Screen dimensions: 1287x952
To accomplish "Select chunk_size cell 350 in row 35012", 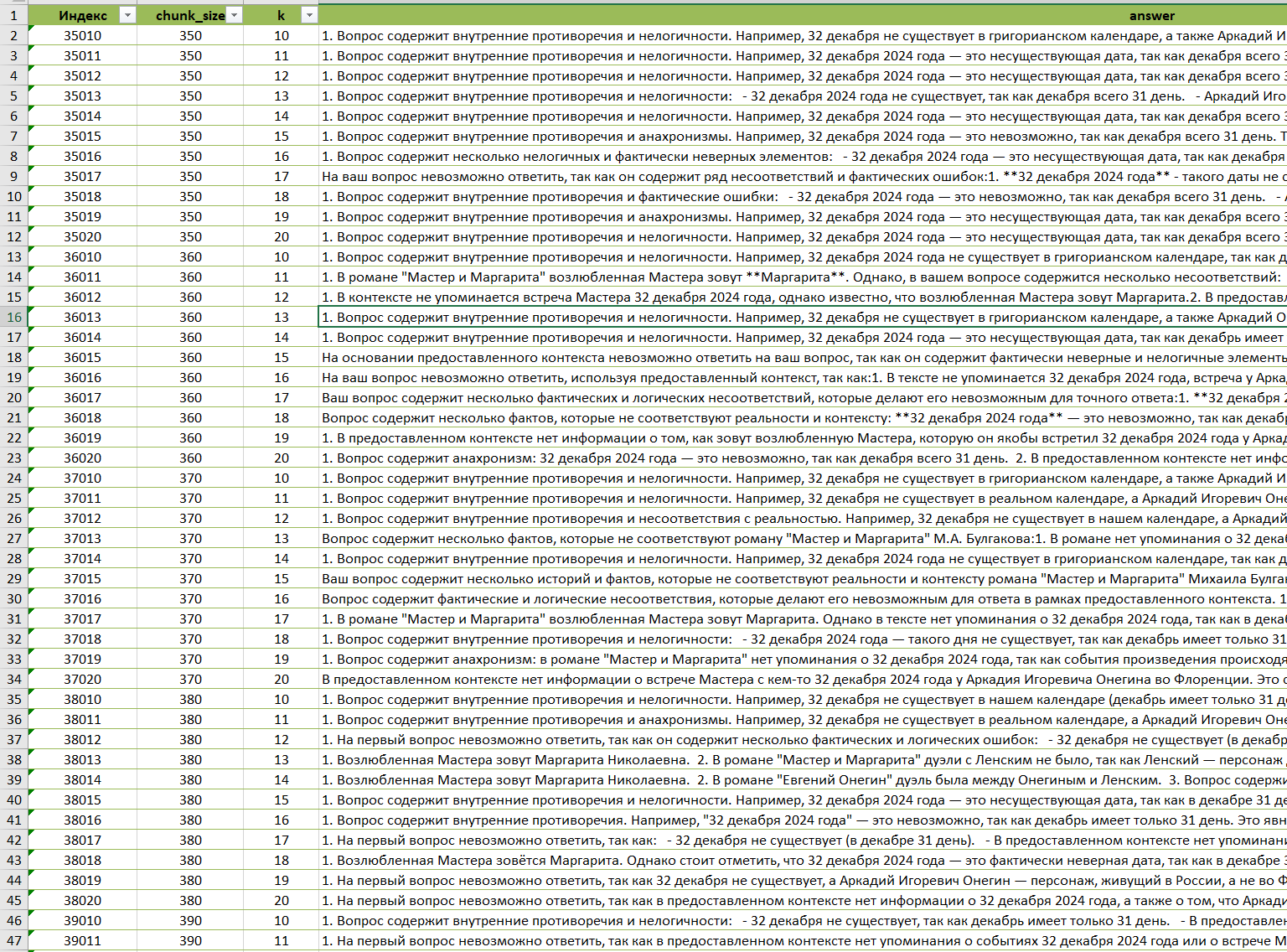I will tap(190, 75).
